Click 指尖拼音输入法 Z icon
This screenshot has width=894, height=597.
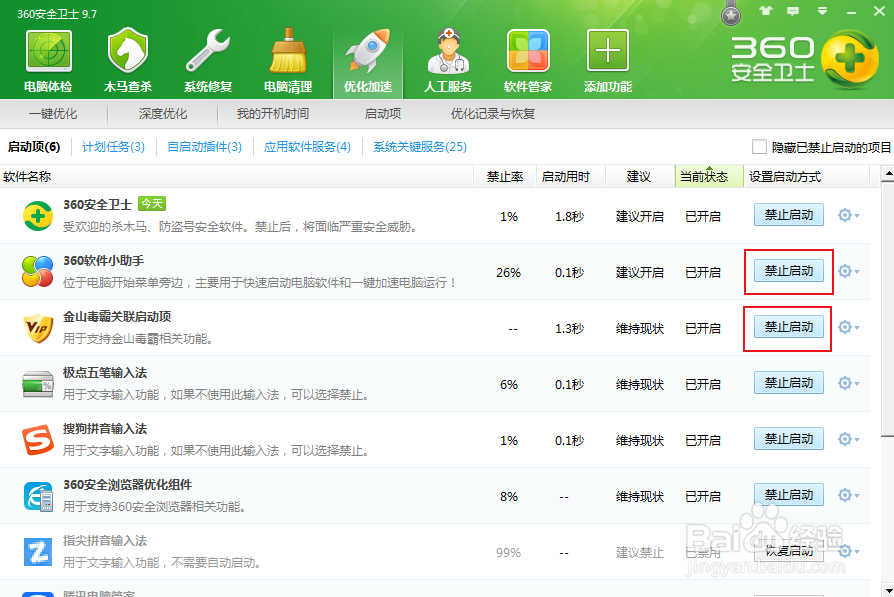pyautogui.click(x=38, y=552)
